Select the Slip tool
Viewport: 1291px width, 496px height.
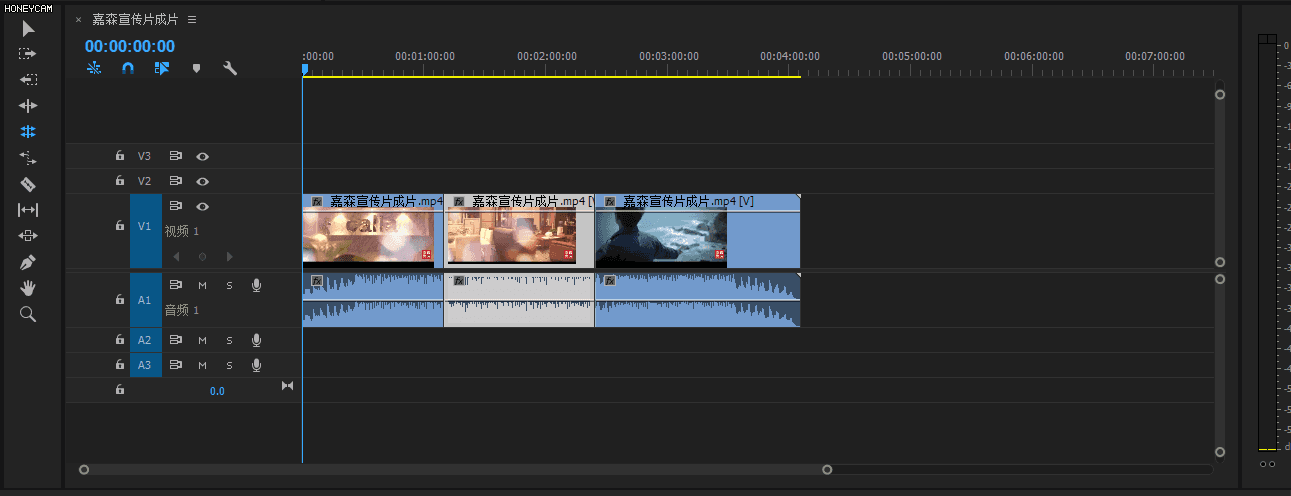click(28, 210)
